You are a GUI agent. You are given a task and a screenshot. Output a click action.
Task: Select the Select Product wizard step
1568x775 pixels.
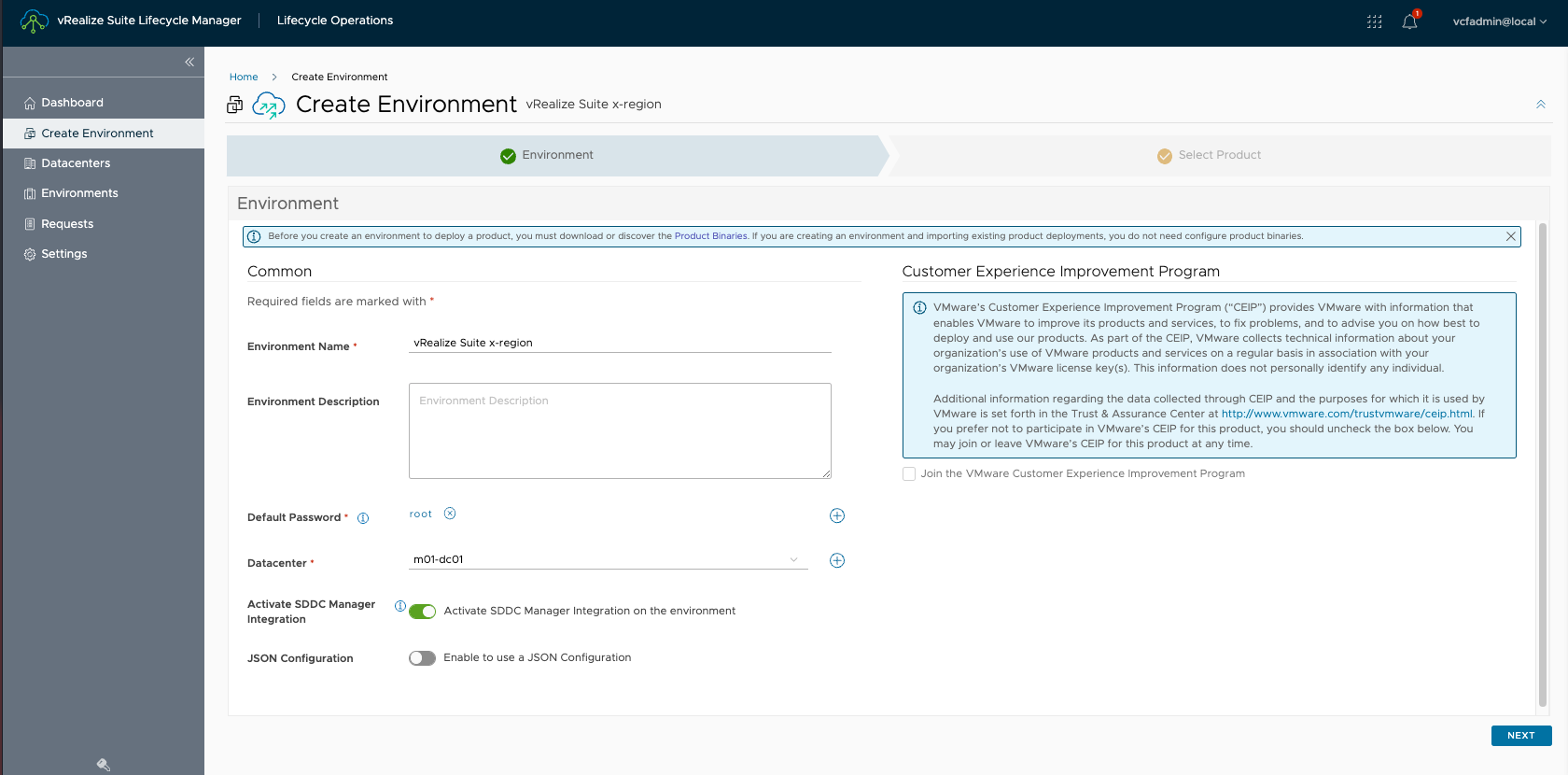click(1219, 156)
